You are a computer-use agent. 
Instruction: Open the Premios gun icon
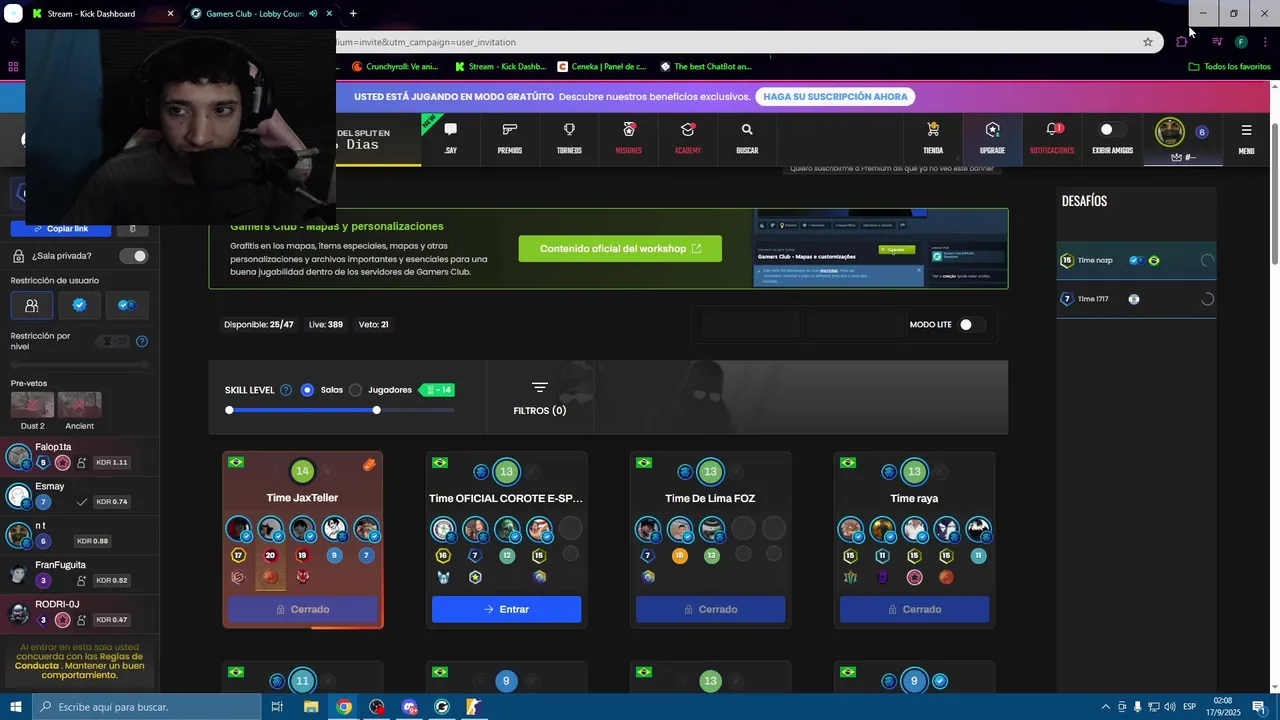click(x=510, y=130)
